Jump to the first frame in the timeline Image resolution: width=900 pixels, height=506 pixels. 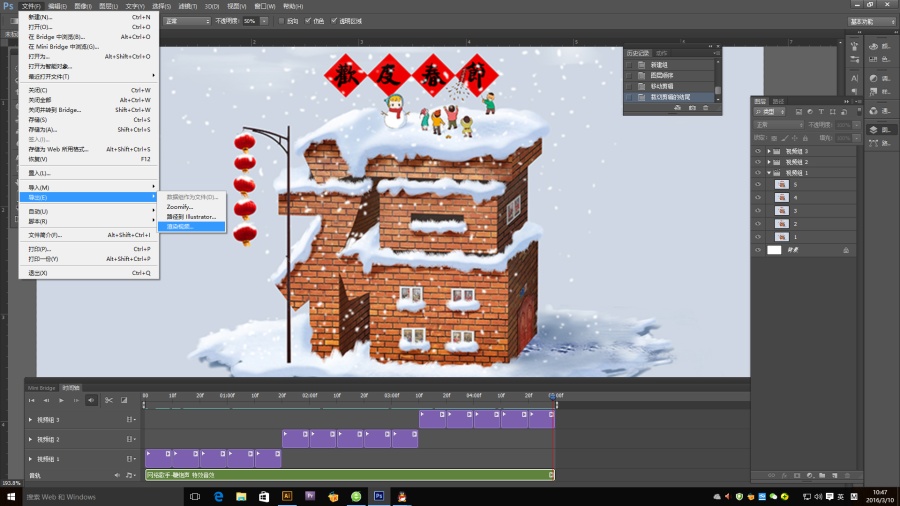pos(32,400)
